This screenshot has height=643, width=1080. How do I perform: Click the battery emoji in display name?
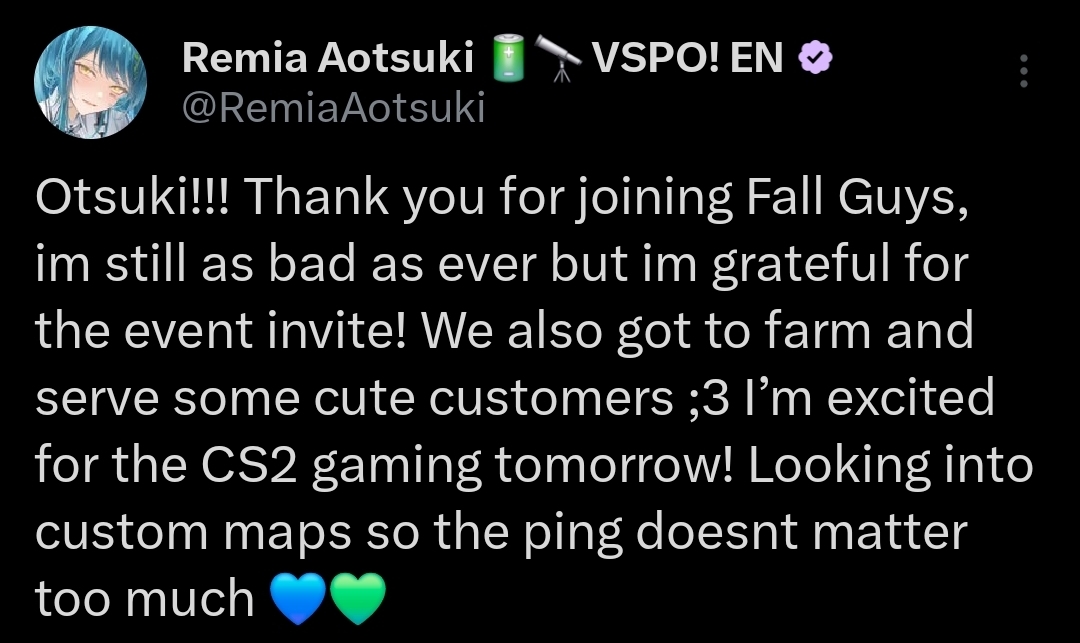tap(509, 62)
